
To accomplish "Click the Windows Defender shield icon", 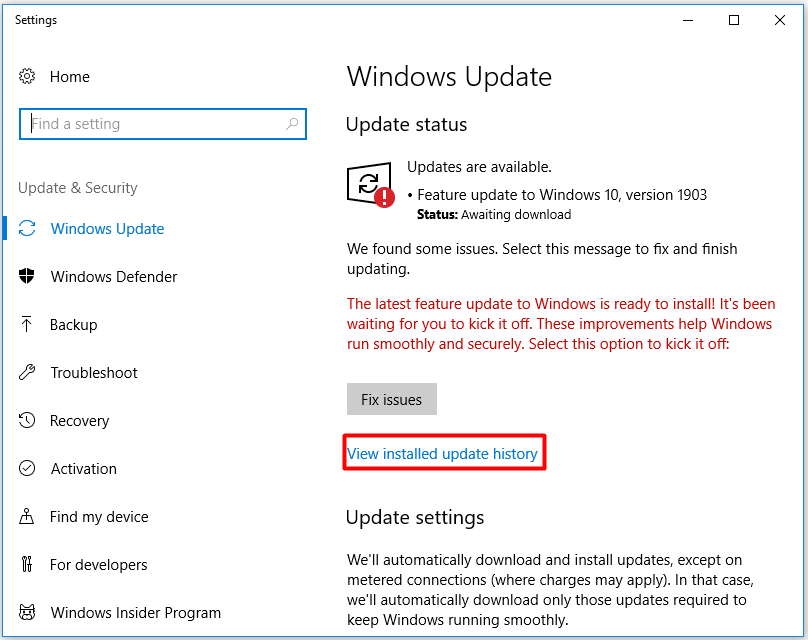I will [x=27, y=276].
